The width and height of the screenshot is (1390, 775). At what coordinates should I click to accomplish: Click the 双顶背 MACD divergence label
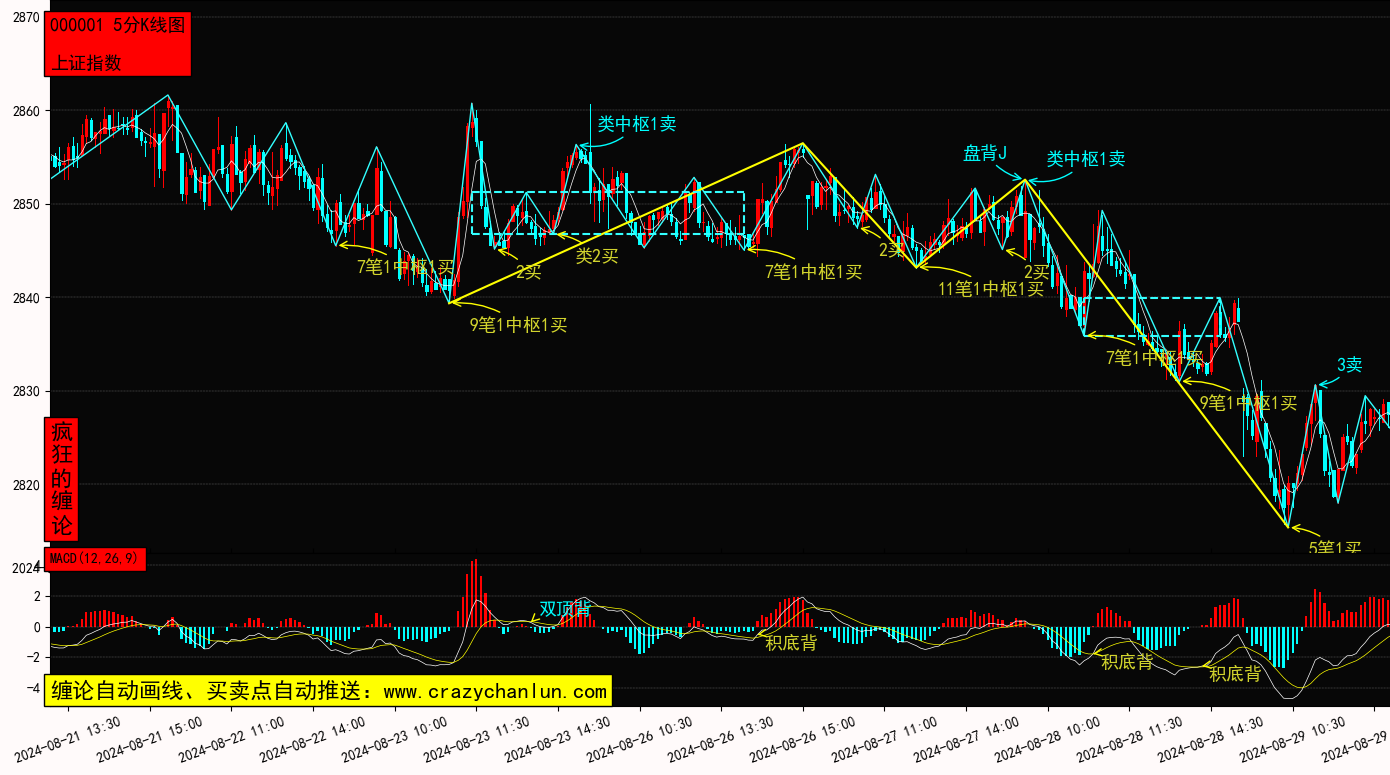(565, 609)
